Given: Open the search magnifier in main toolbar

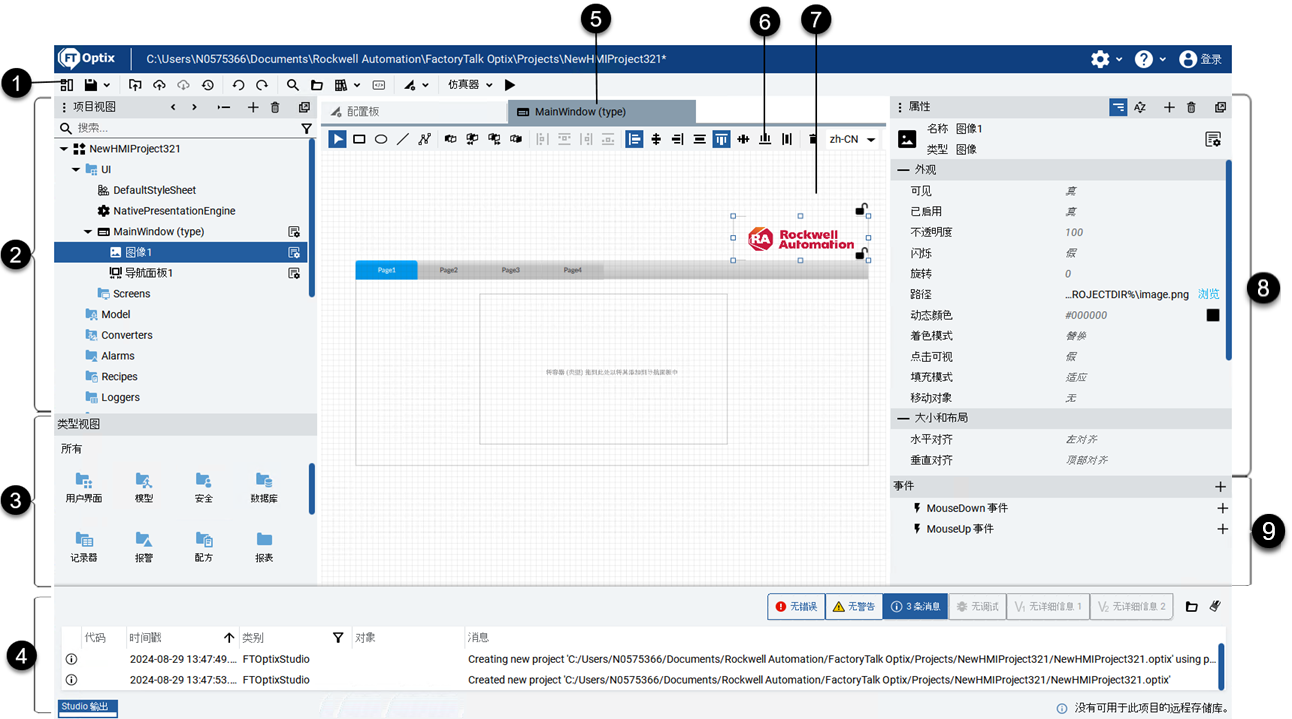Looking at the screenshot, I should pos(293,86).
